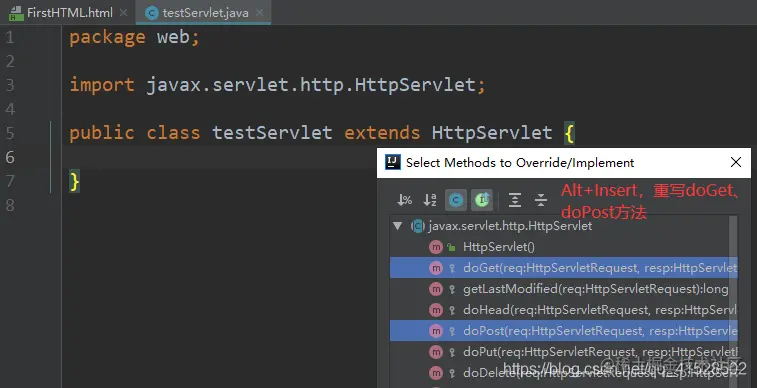Expand all nodes in the methods tree
757x388 pixels.
(x=515, y=200)
